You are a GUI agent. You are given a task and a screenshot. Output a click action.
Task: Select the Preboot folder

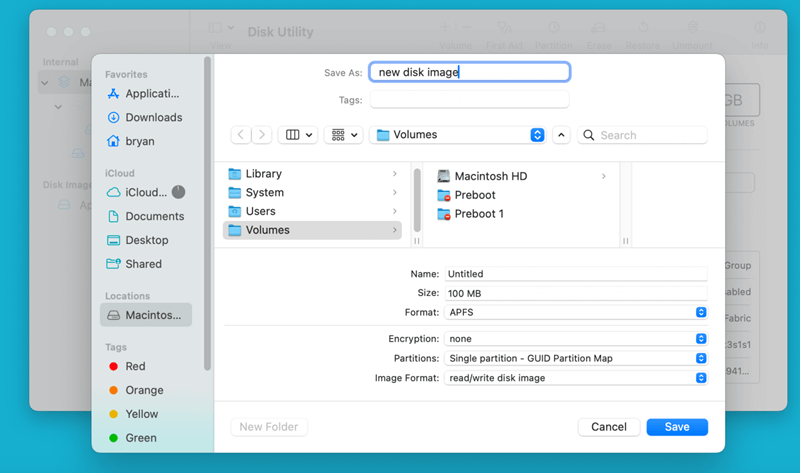[522, 195]
